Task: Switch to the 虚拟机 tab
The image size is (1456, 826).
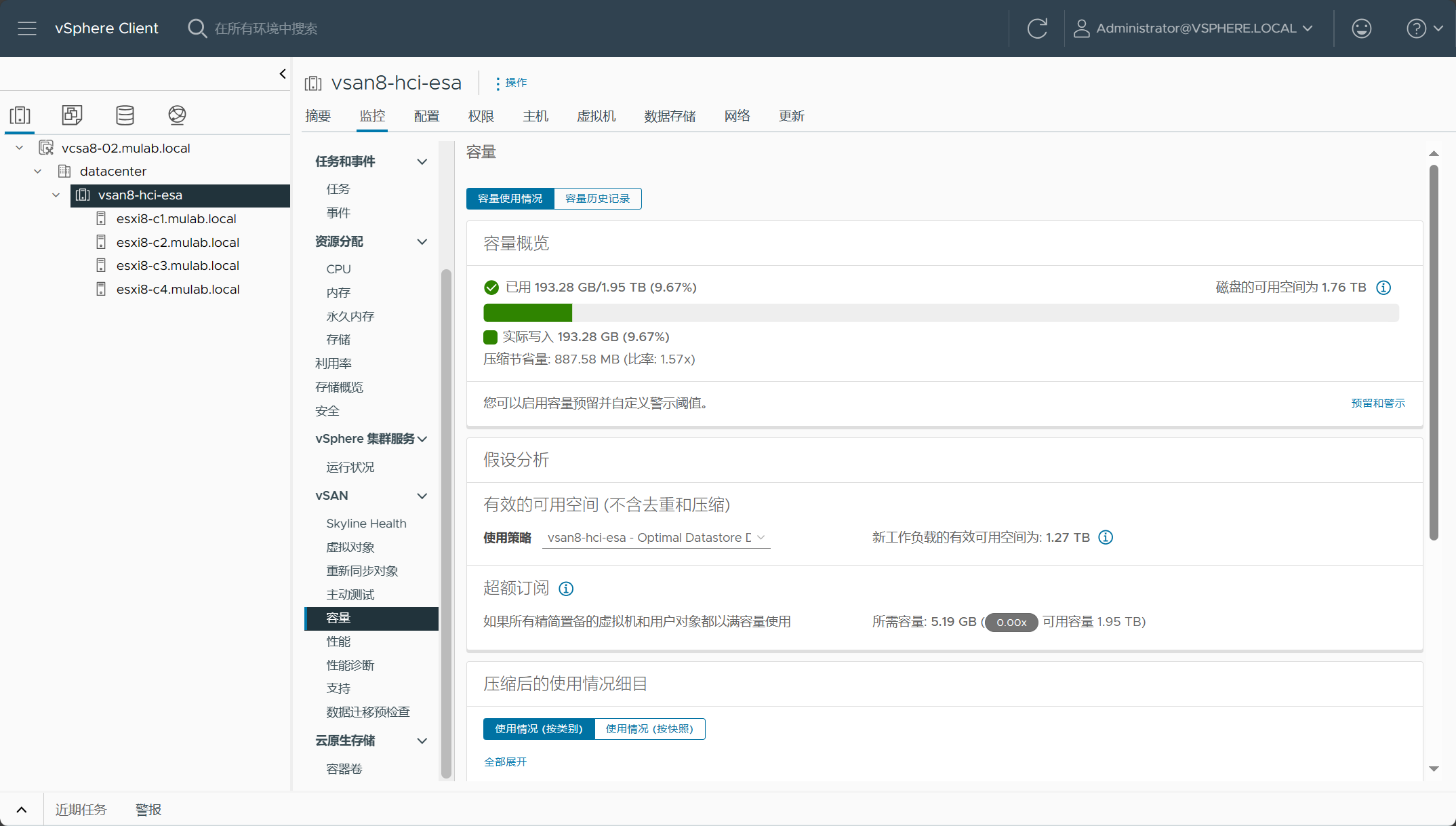Action: click(x=596, y=116)
